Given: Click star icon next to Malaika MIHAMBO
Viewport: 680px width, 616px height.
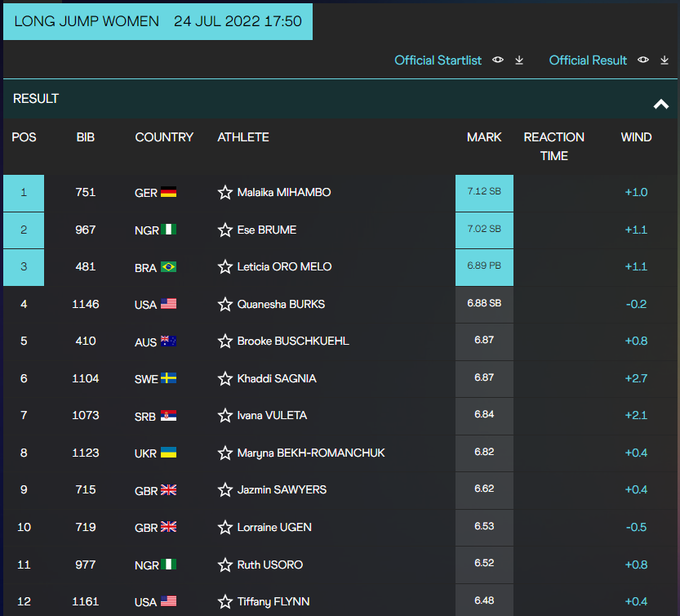Looking at the screenshot, I should pyautogui.click(x=225, y=193).
